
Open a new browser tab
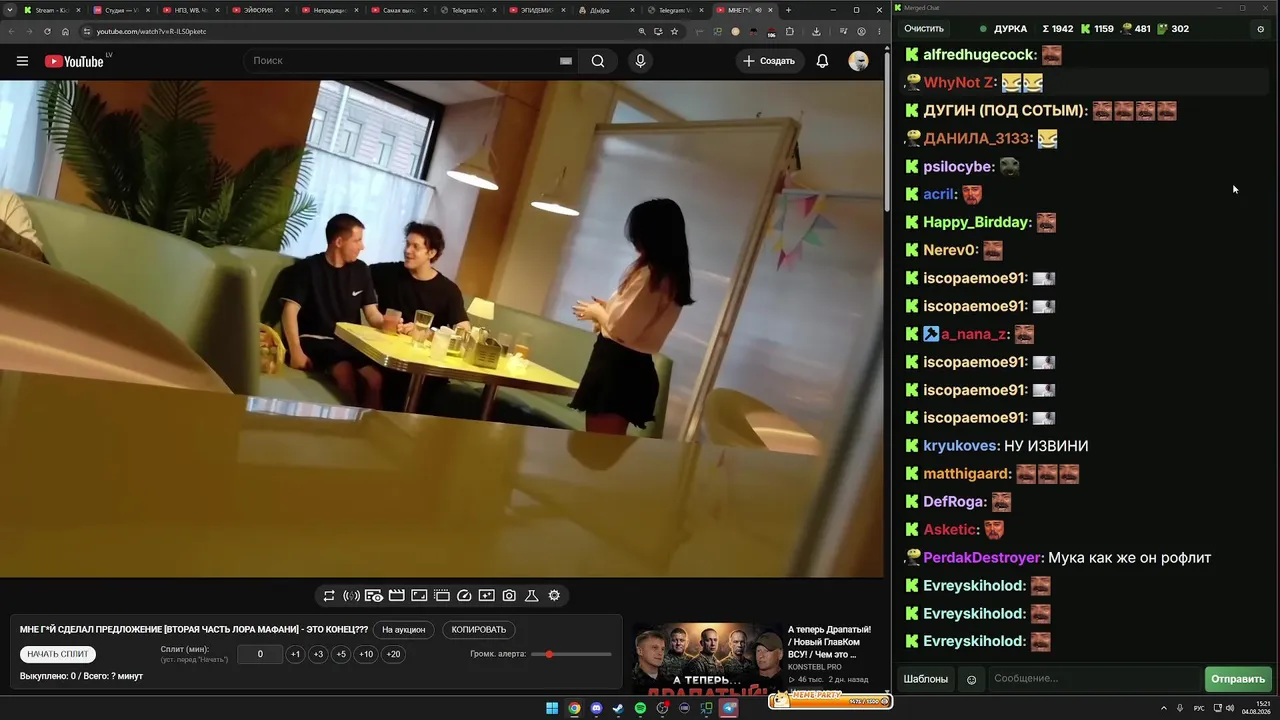tap(788, 10)
